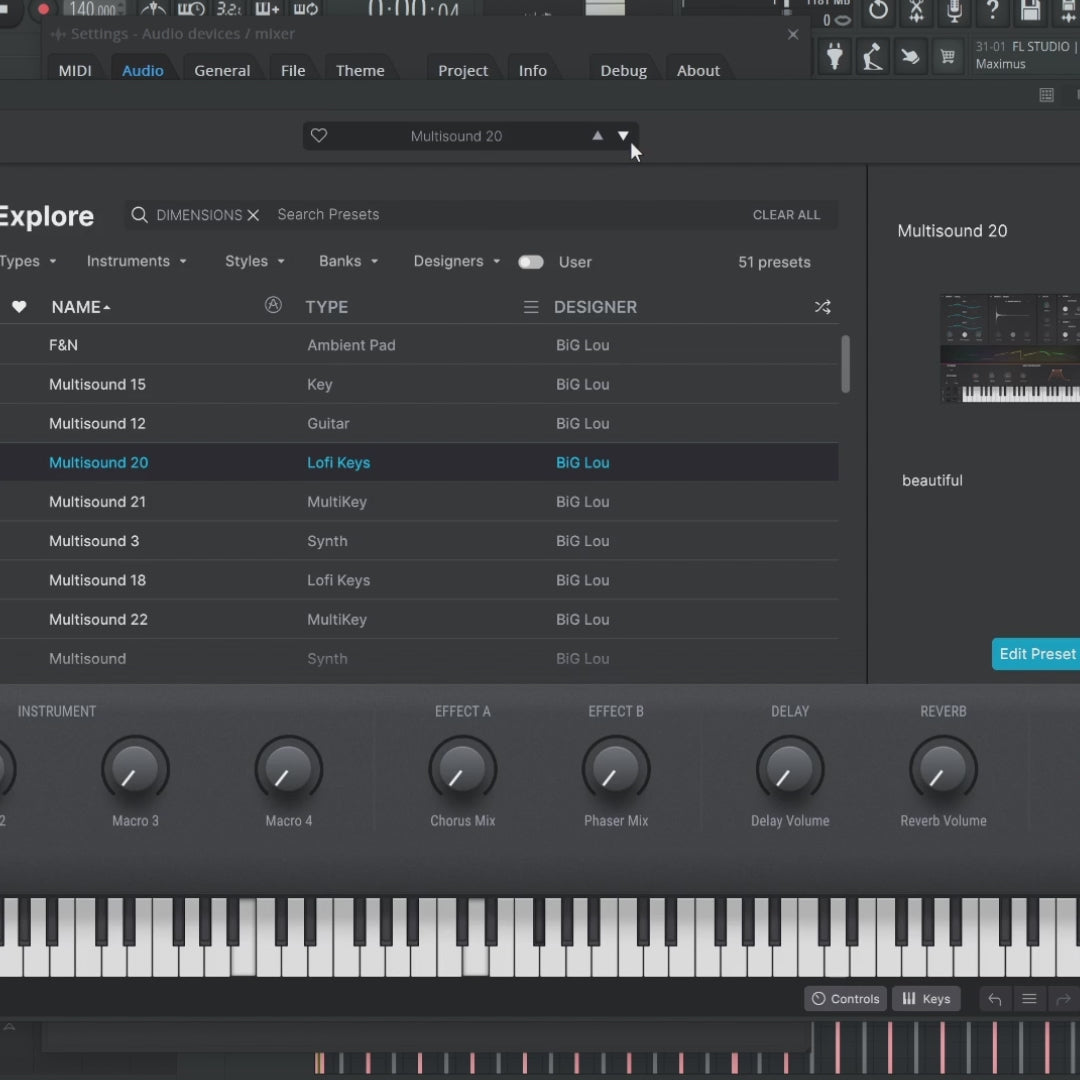Open help with question mark icon

pyautogui.click(x=992, y=12)
